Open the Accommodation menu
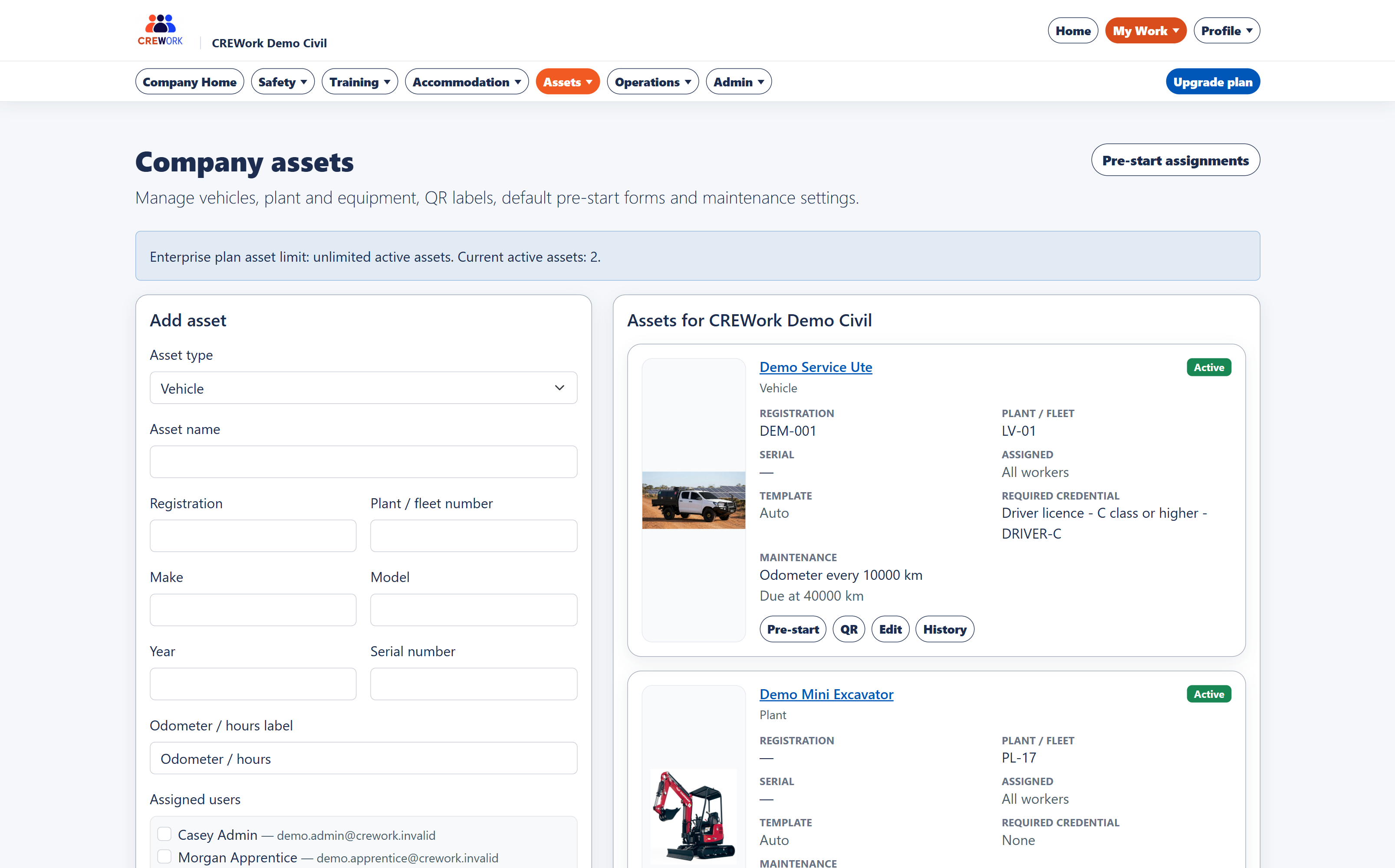The height and width of the screenshot is (868, 1395). click(x=466, y=82)
